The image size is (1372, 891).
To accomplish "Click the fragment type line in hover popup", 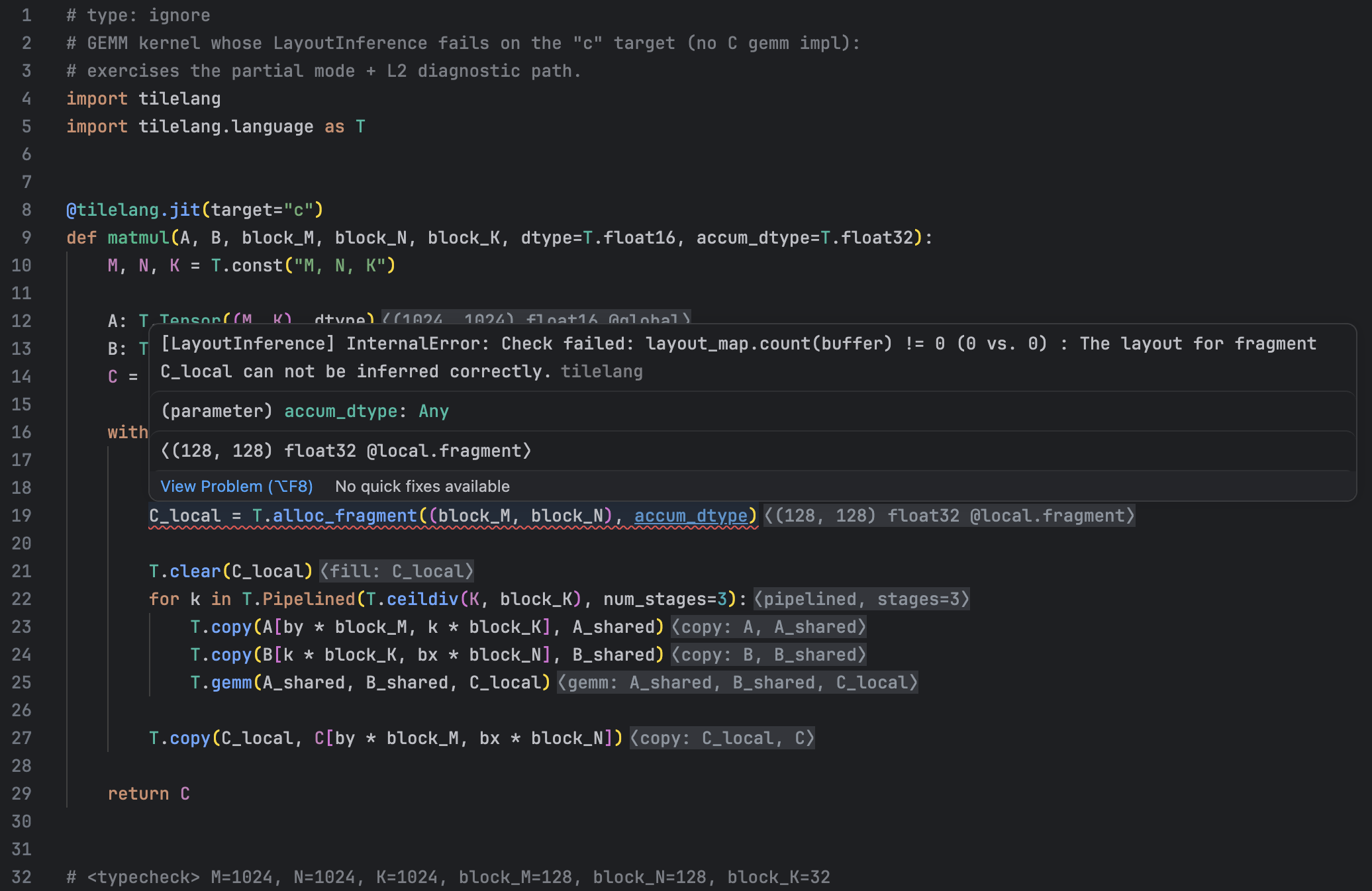I will (346, 451).
